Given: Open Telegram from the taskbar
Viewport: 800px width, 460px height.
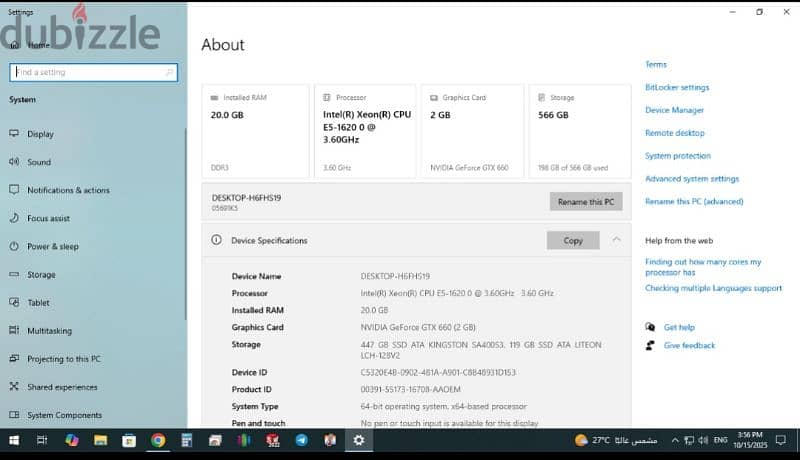Looking at the screenshot, I should click(302, 440).
